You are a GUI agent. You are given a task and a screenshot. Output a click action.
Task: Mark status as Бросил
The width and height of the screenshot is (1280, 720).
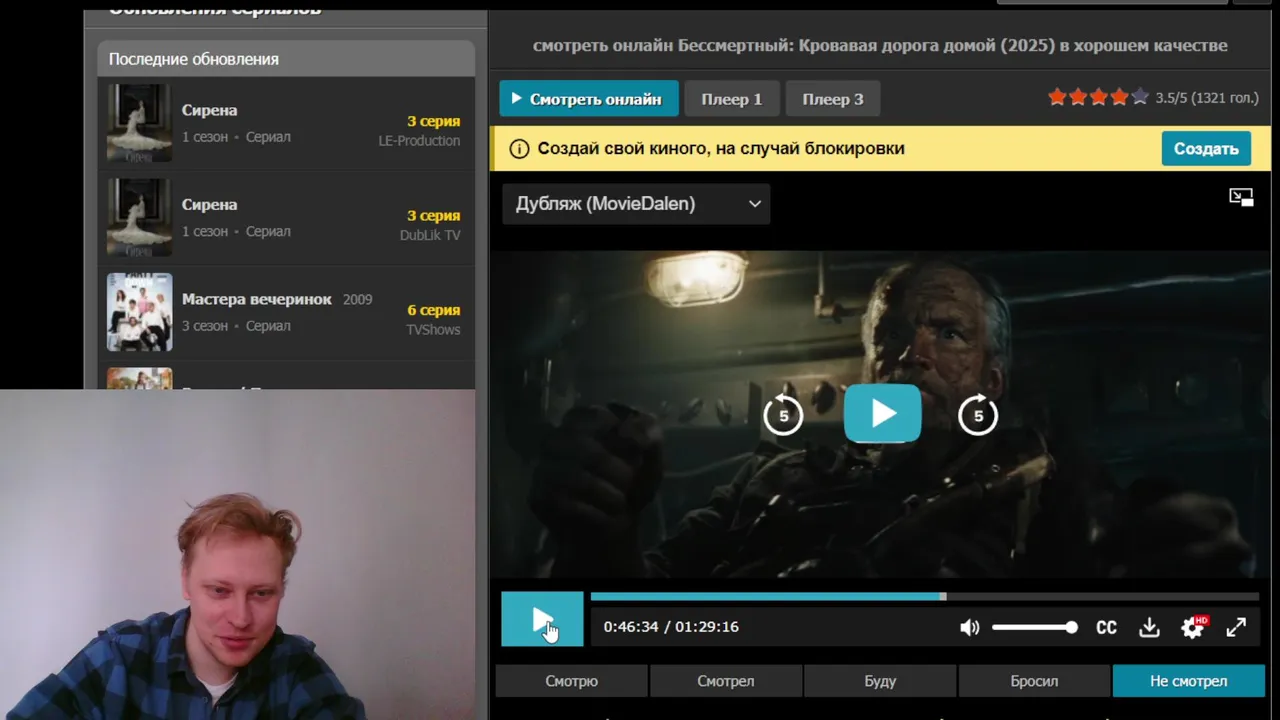tap(1034, 681)
